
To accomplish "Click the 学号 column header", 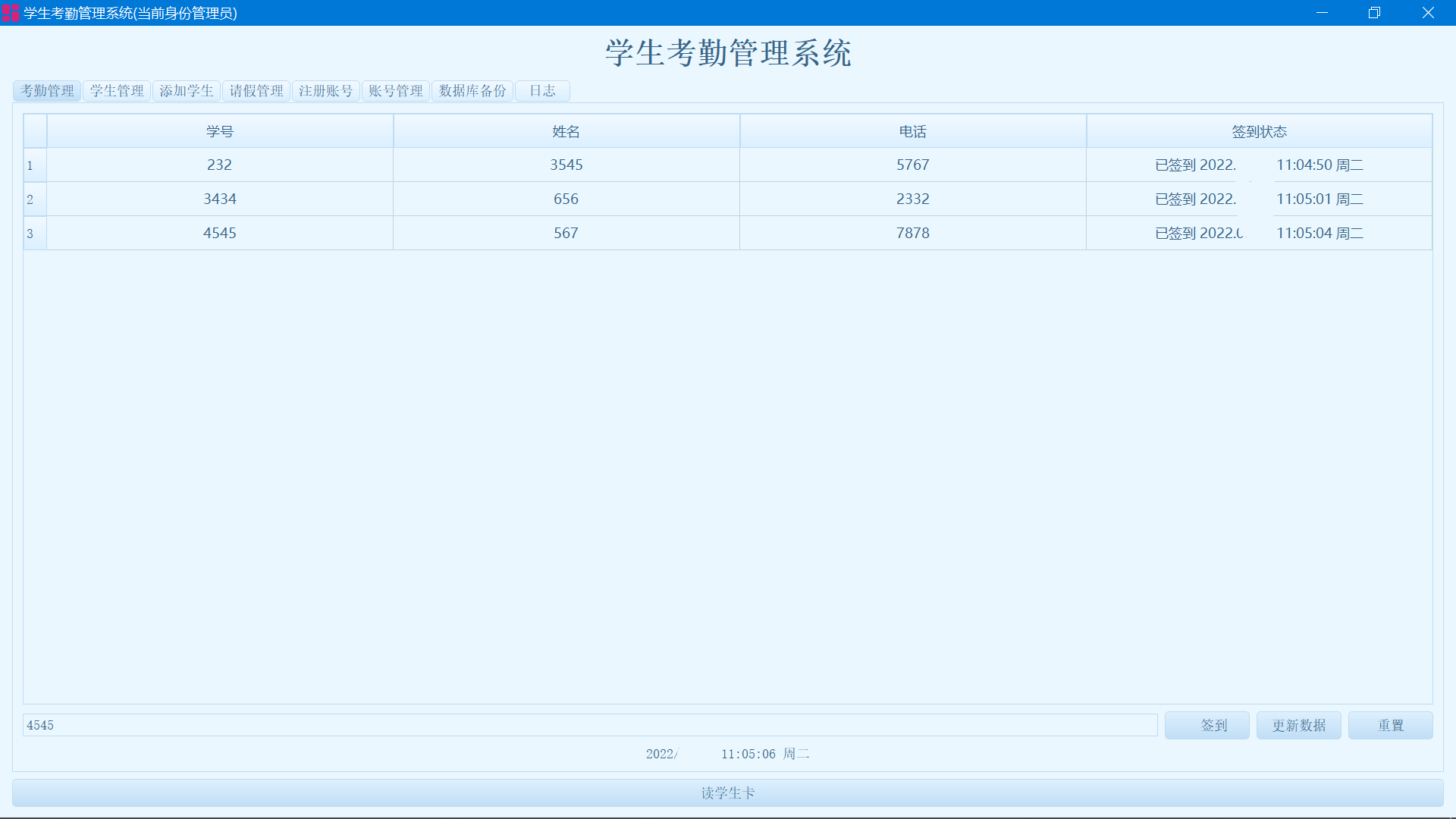I will 220,132.
